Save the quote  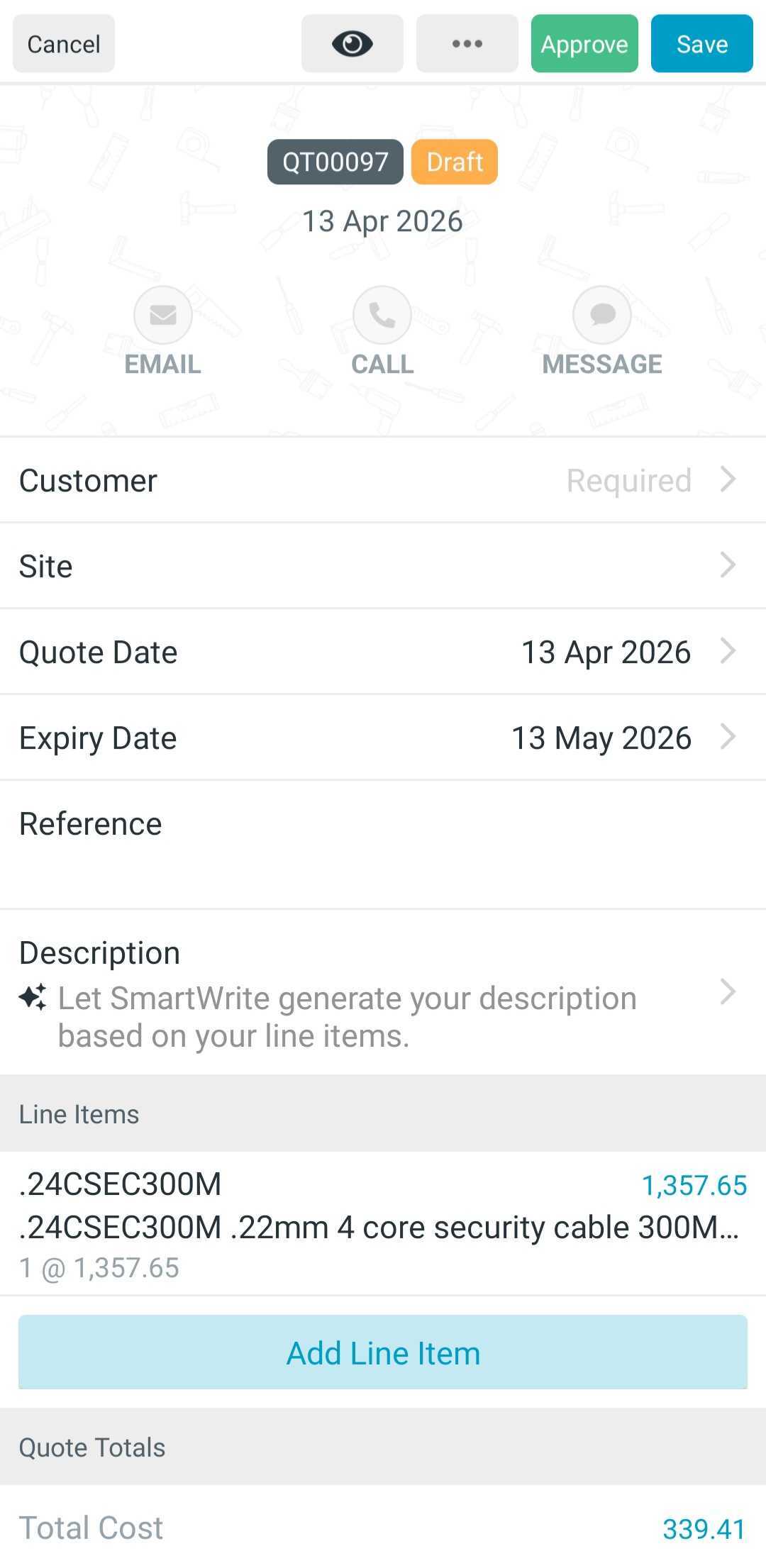click(x=701, y=44)
